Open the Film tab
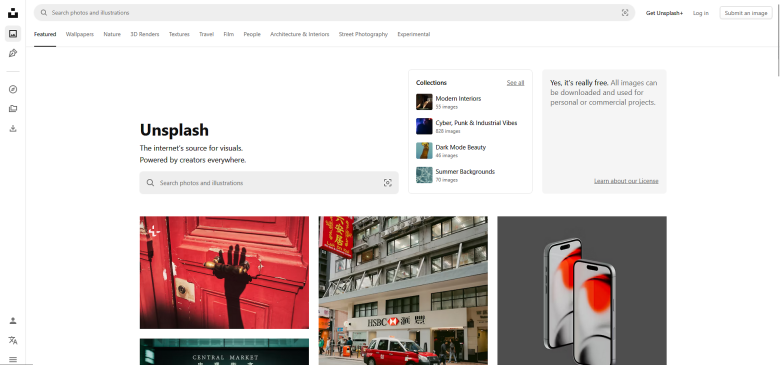The width and height of the screenshot is (780, 365). pyautogui.click(x=228, y=34)
